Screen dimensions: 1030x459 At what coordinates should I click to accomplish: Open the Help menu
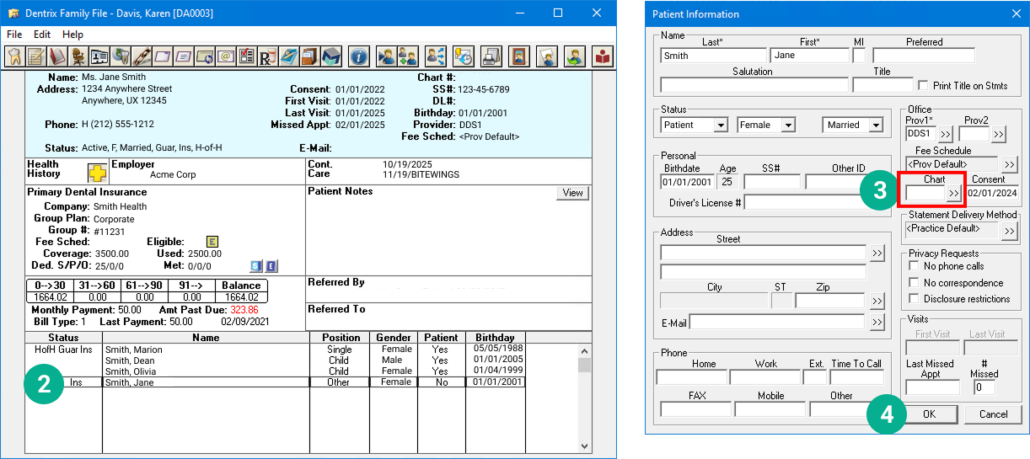(x=73, y=34)
